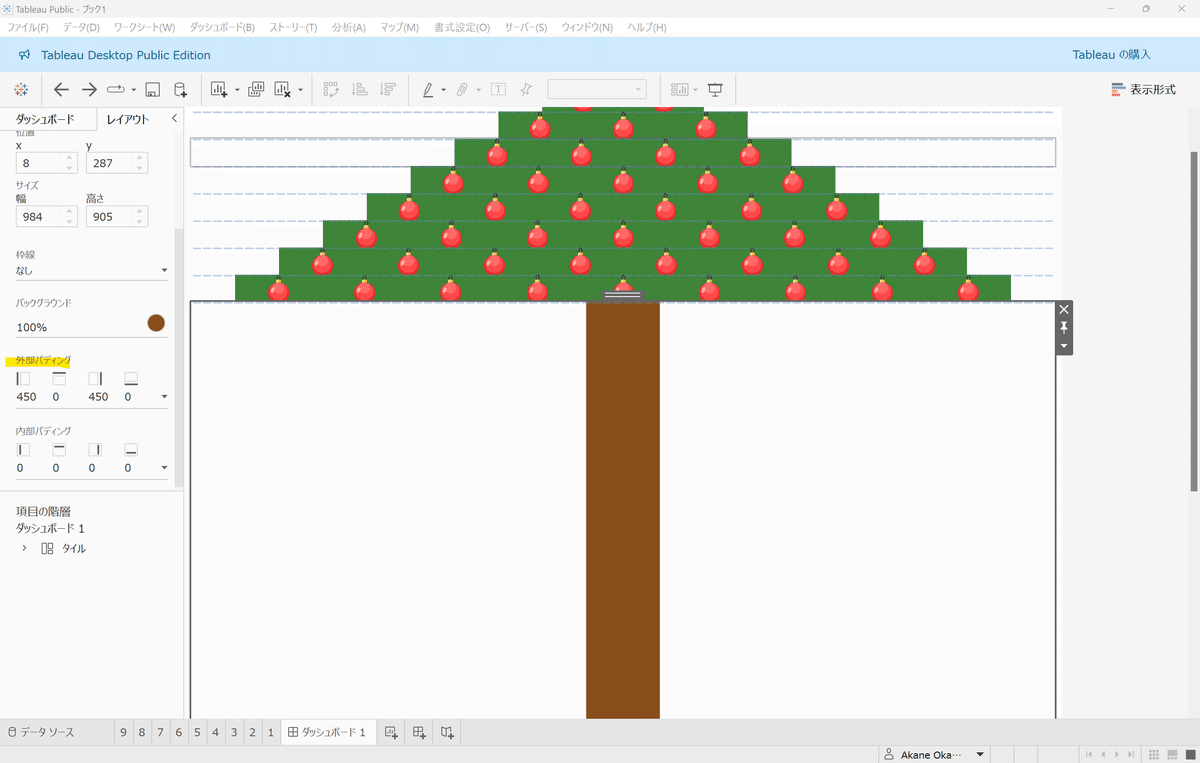Click the brown tree trunk container in dashboard
Screen dimensions: 1200x763
click(x=622, y=510)
